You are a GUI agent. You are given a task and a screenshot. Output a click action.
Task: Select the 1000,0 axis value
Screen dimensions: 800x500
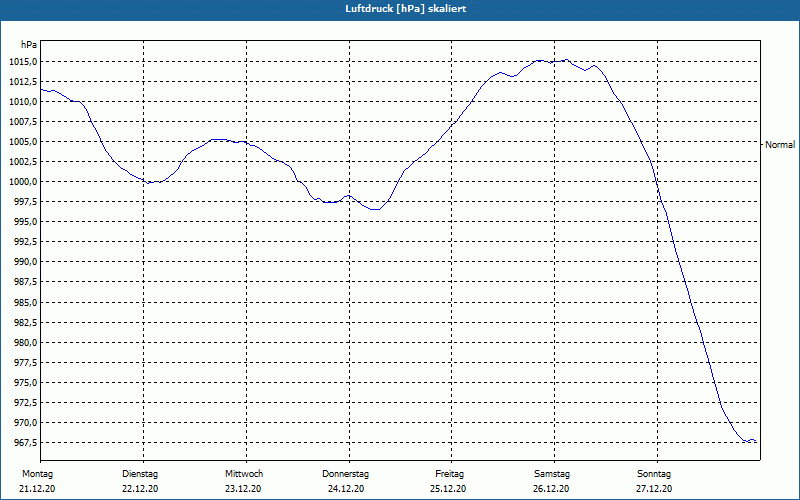tap(23, 182)
